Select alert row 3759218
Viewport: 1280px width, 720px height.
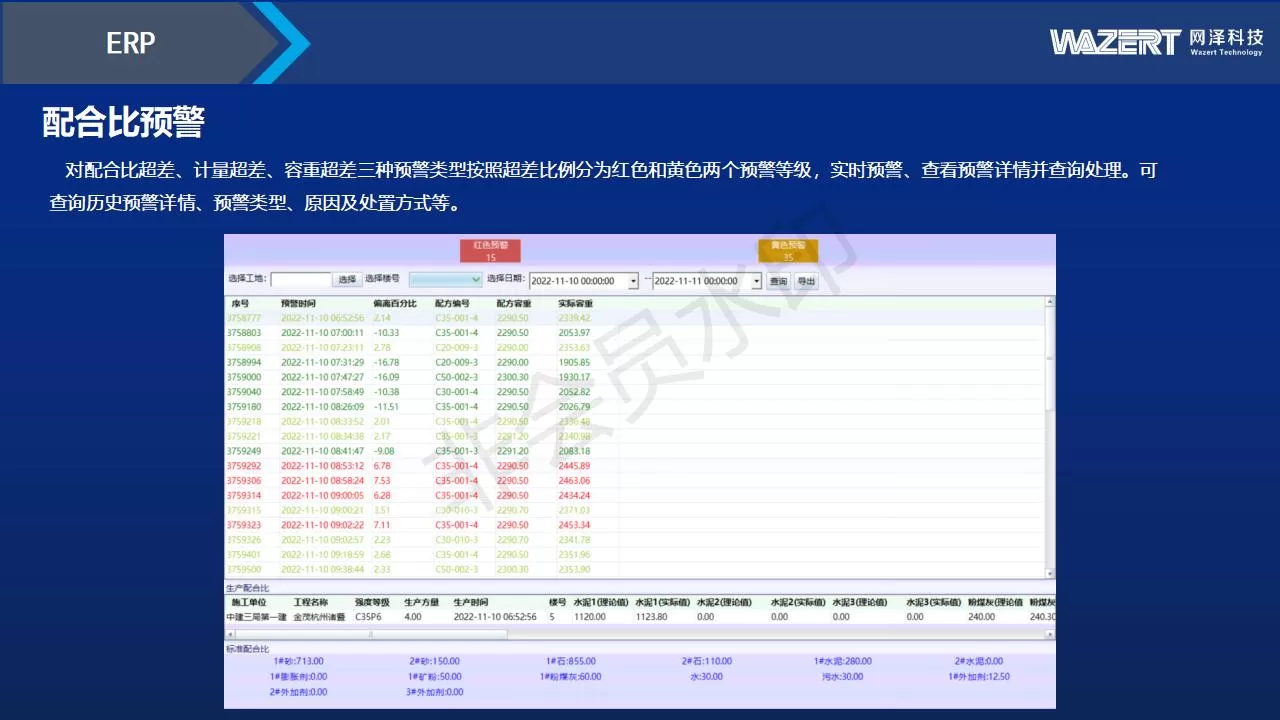[634, 422]
